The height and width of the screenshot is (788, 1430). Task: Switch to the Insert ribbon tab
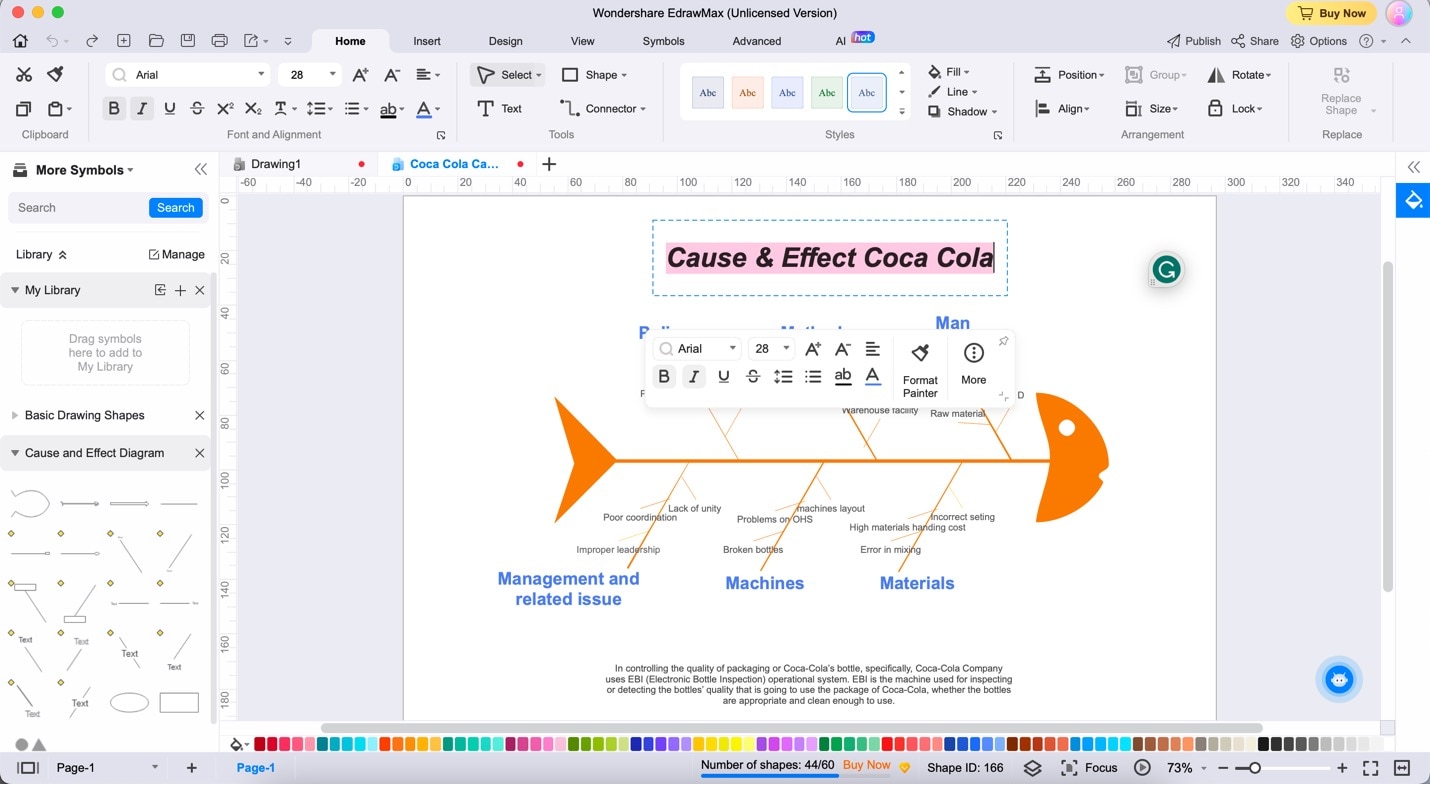point(427,41)
